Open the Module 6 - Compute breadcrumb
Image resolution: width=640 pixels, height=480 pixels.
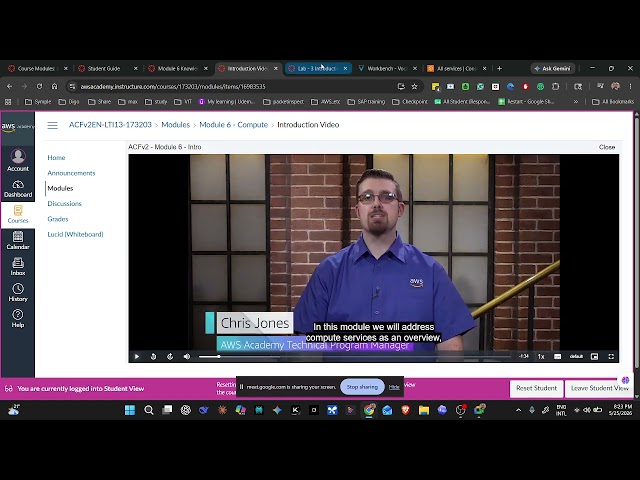233,125
